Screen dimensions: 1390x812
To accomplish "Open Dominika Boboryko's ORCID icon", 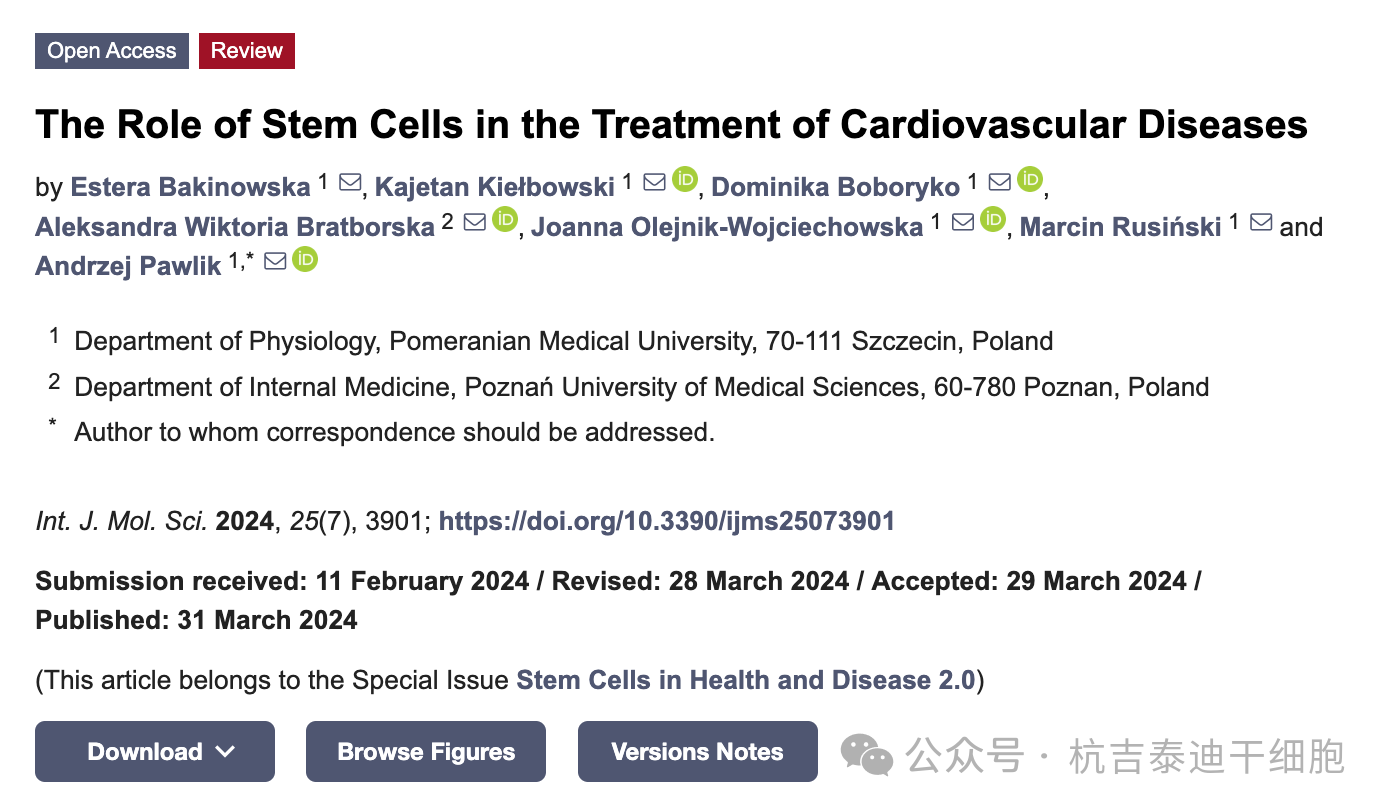I will 1030,180.
